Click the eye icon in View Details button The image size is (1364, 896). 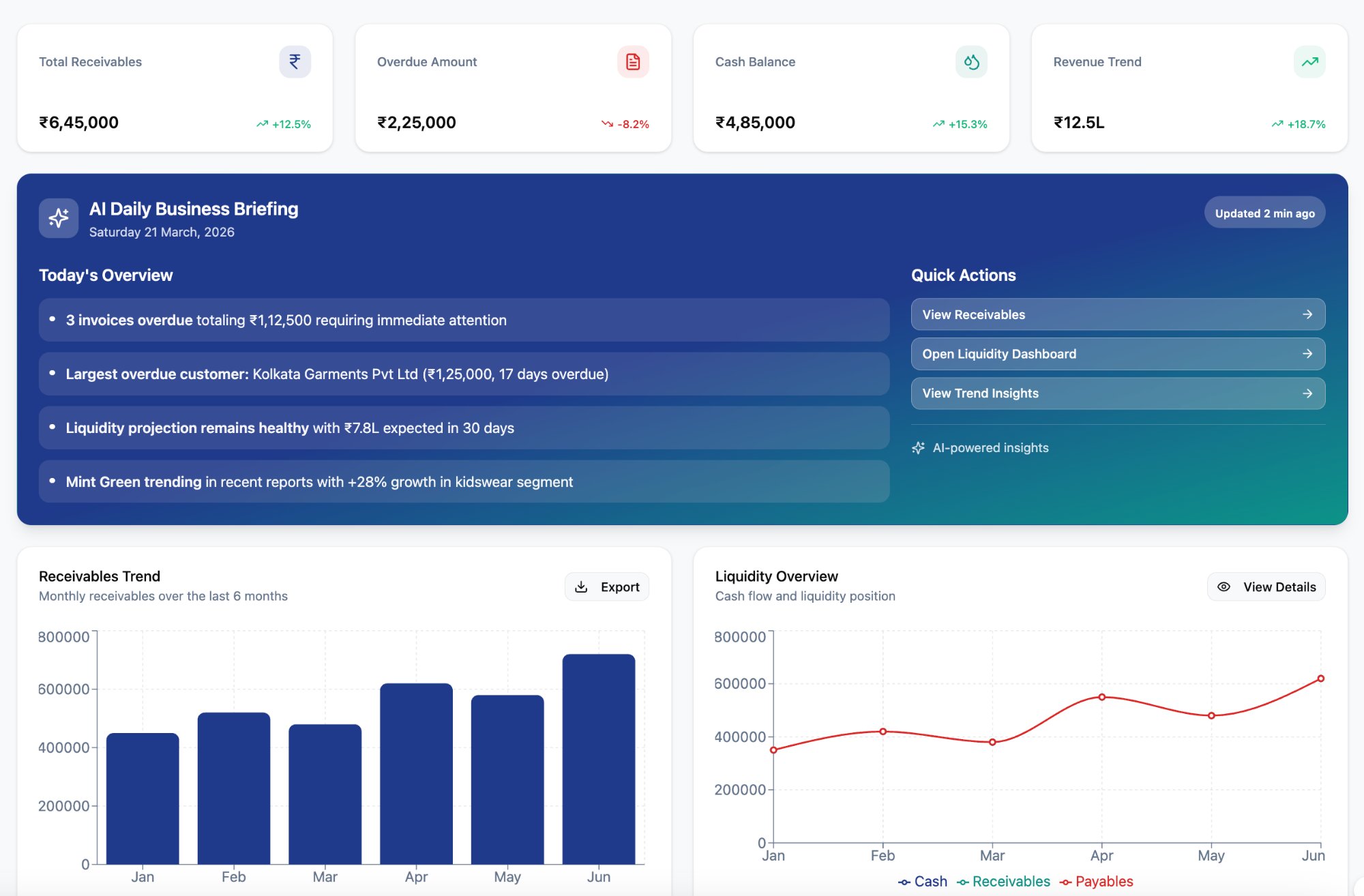(1223, 586)
